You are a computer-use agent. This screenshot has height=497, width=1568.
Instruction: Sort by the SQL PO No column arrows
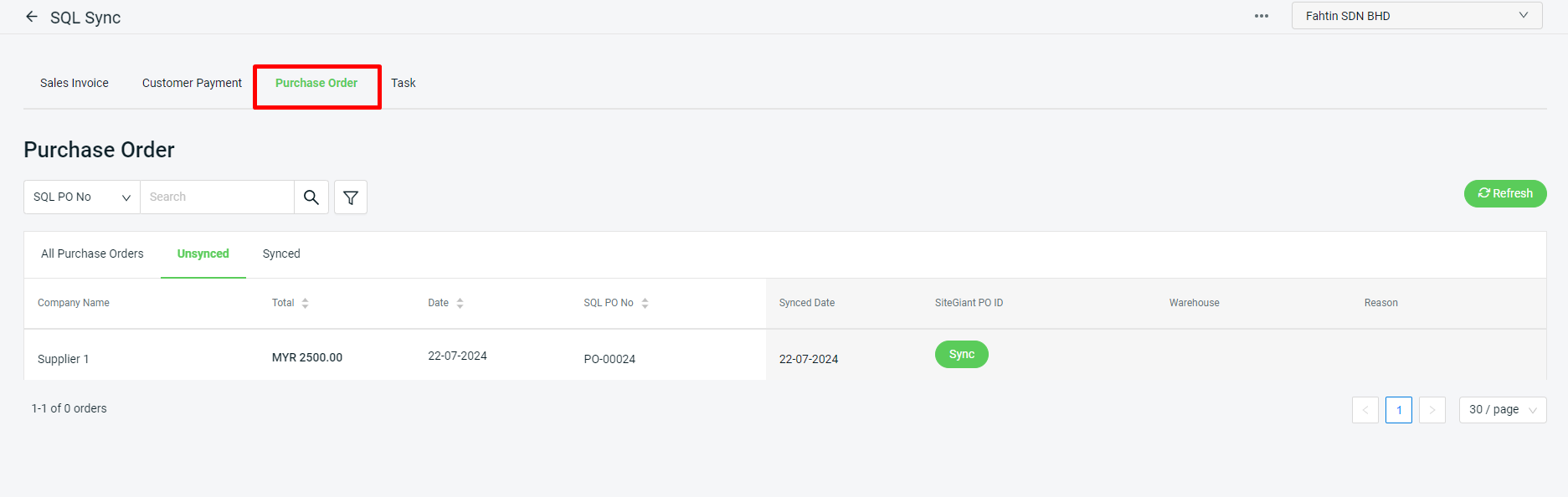[645, 302]
